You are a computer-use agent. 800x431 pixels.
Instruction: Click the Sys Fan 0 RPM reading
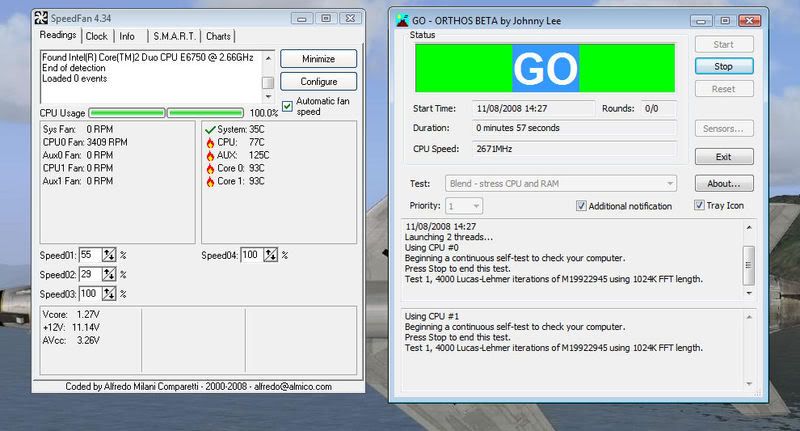[x=78, y=130]
